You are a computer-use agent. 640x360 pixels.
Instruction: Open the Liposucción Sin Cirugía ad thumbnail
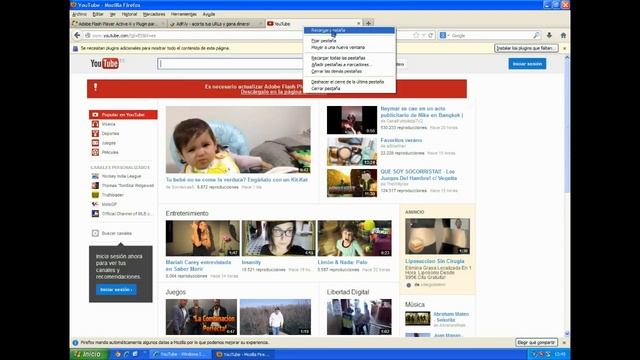coord(437,236)
